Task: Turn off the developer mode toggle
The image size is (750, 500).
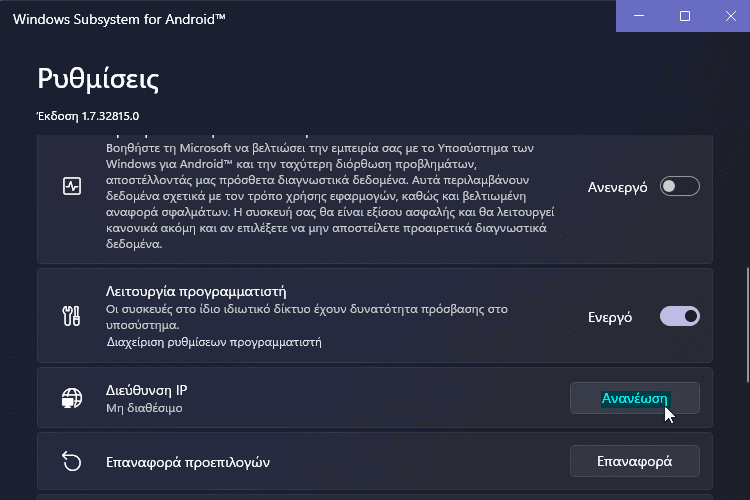Action: tap(680, 316)
